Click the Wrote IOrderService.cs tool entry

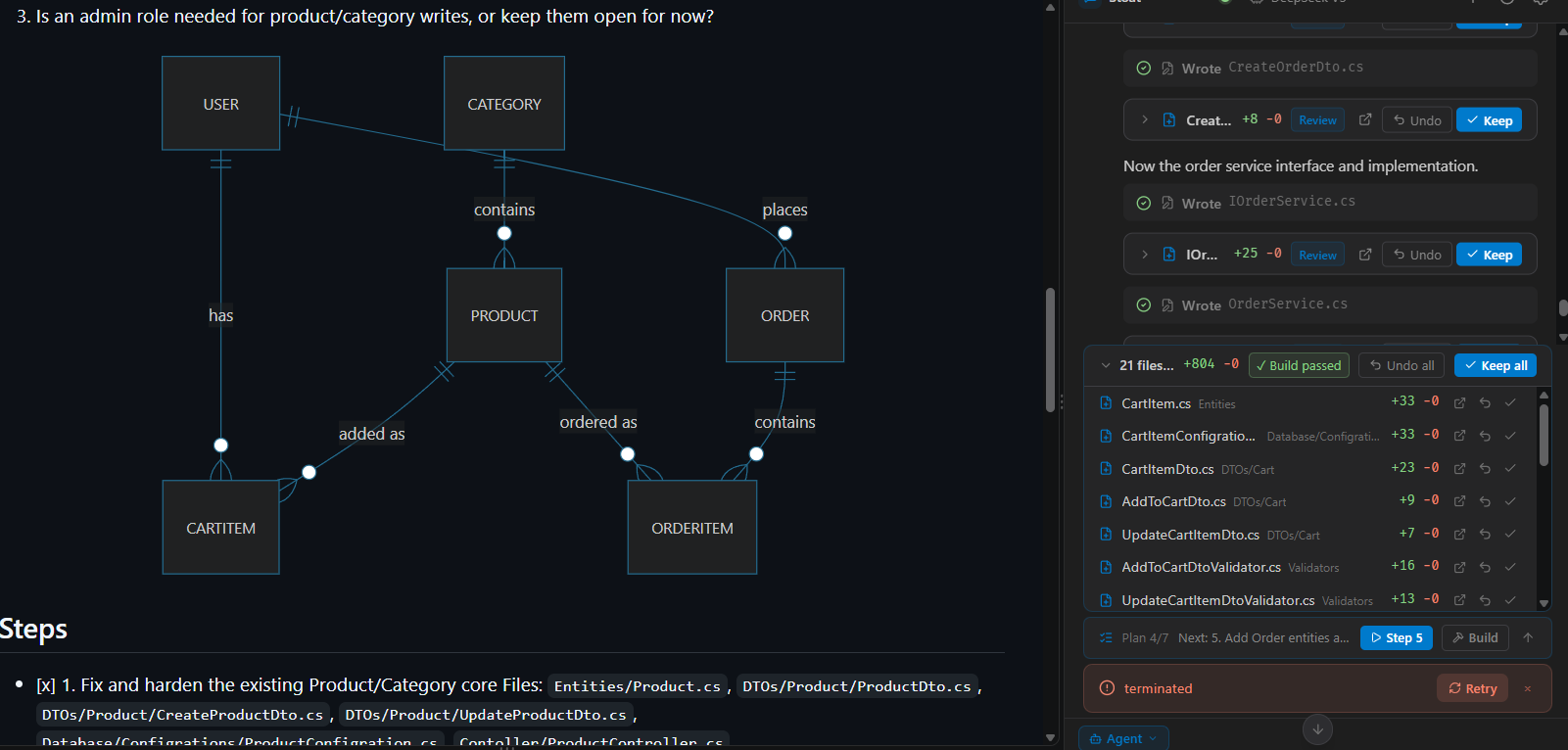pos(1330,202)
